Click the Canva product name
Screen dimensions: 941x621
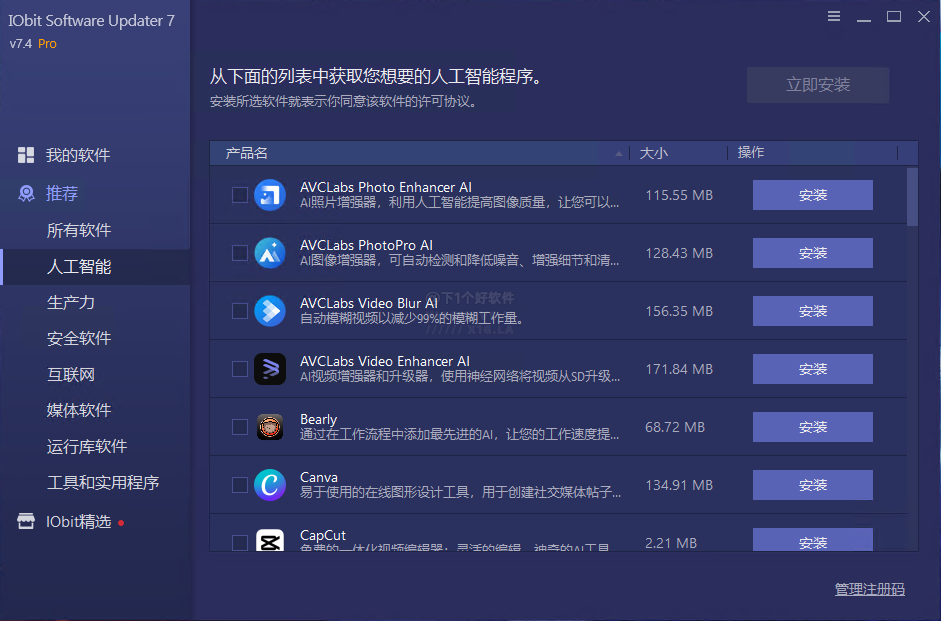point(319,477)
